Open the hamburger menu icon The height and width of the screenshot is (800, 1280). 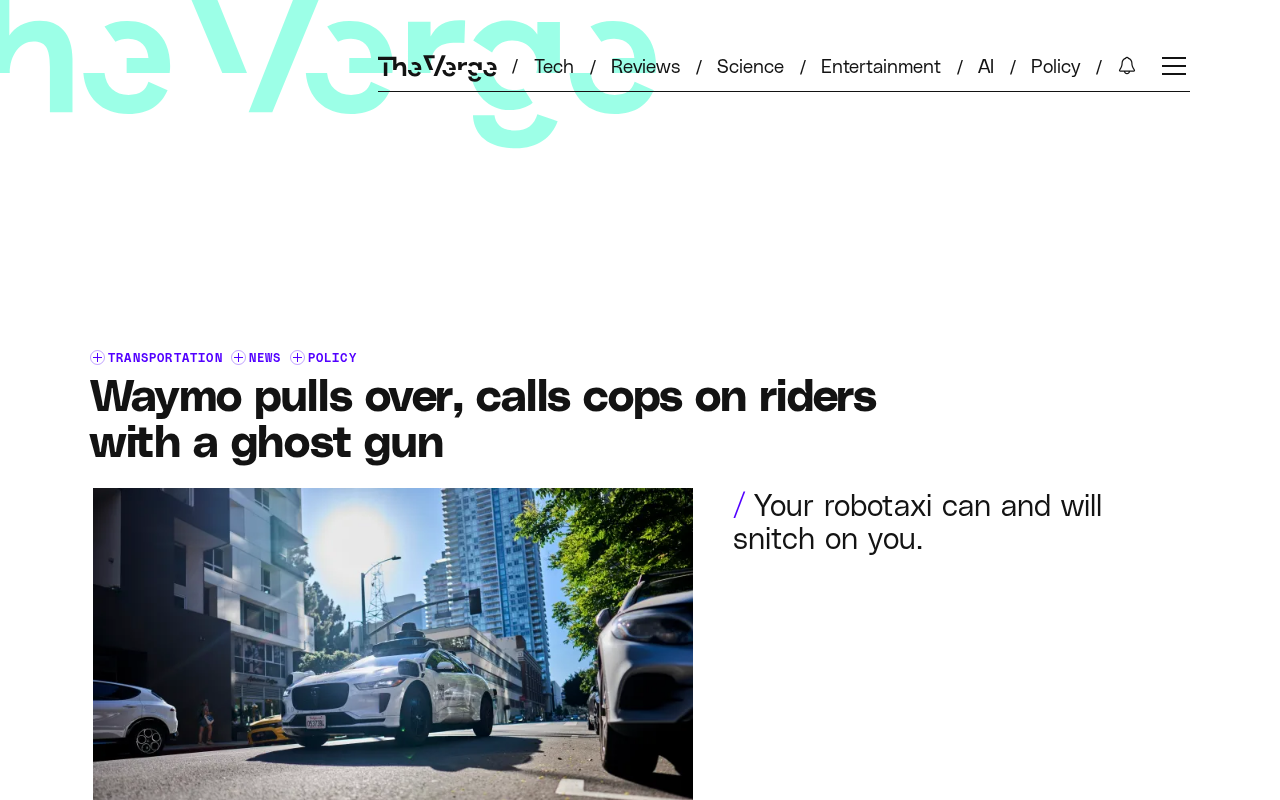(1174, 66)
